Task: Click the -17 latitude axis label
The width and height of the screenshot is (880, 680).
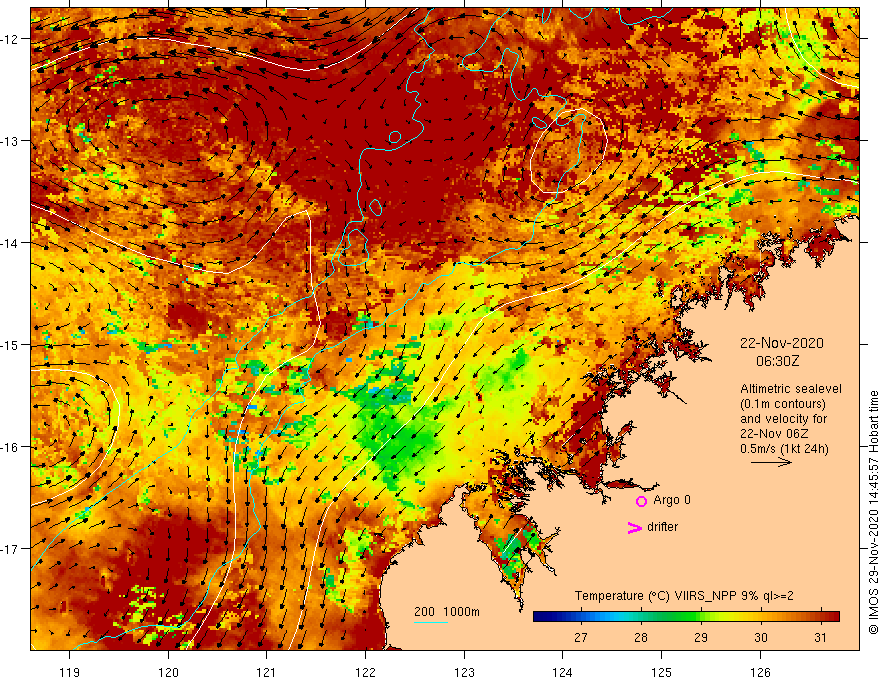Action: [x=10, y=549]
